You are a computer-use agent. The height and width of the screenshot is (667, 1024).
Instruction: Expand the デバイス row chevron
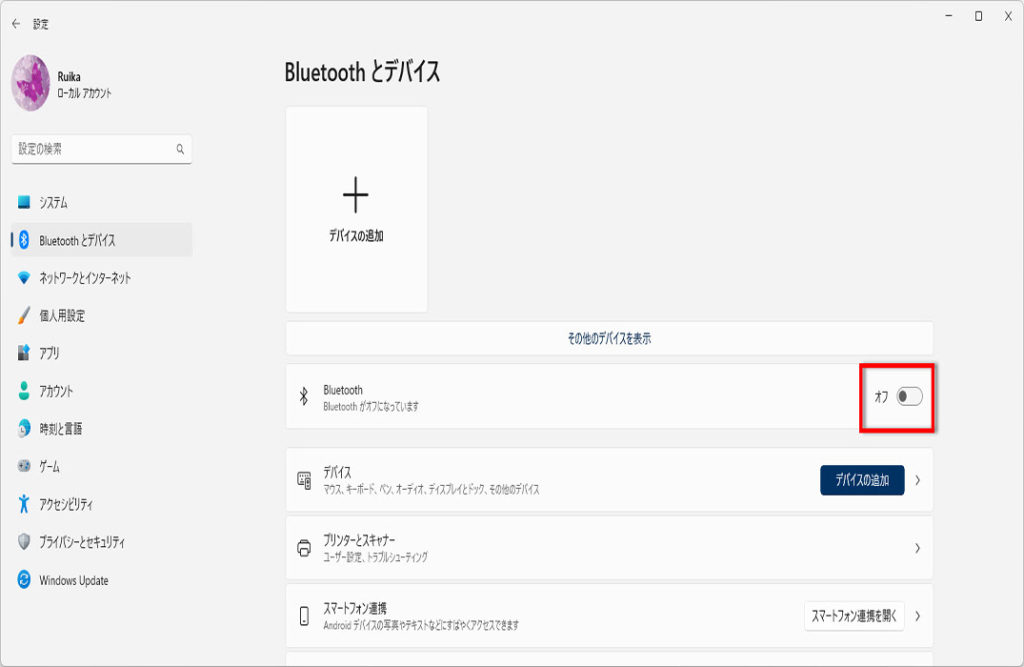point(917,480)
